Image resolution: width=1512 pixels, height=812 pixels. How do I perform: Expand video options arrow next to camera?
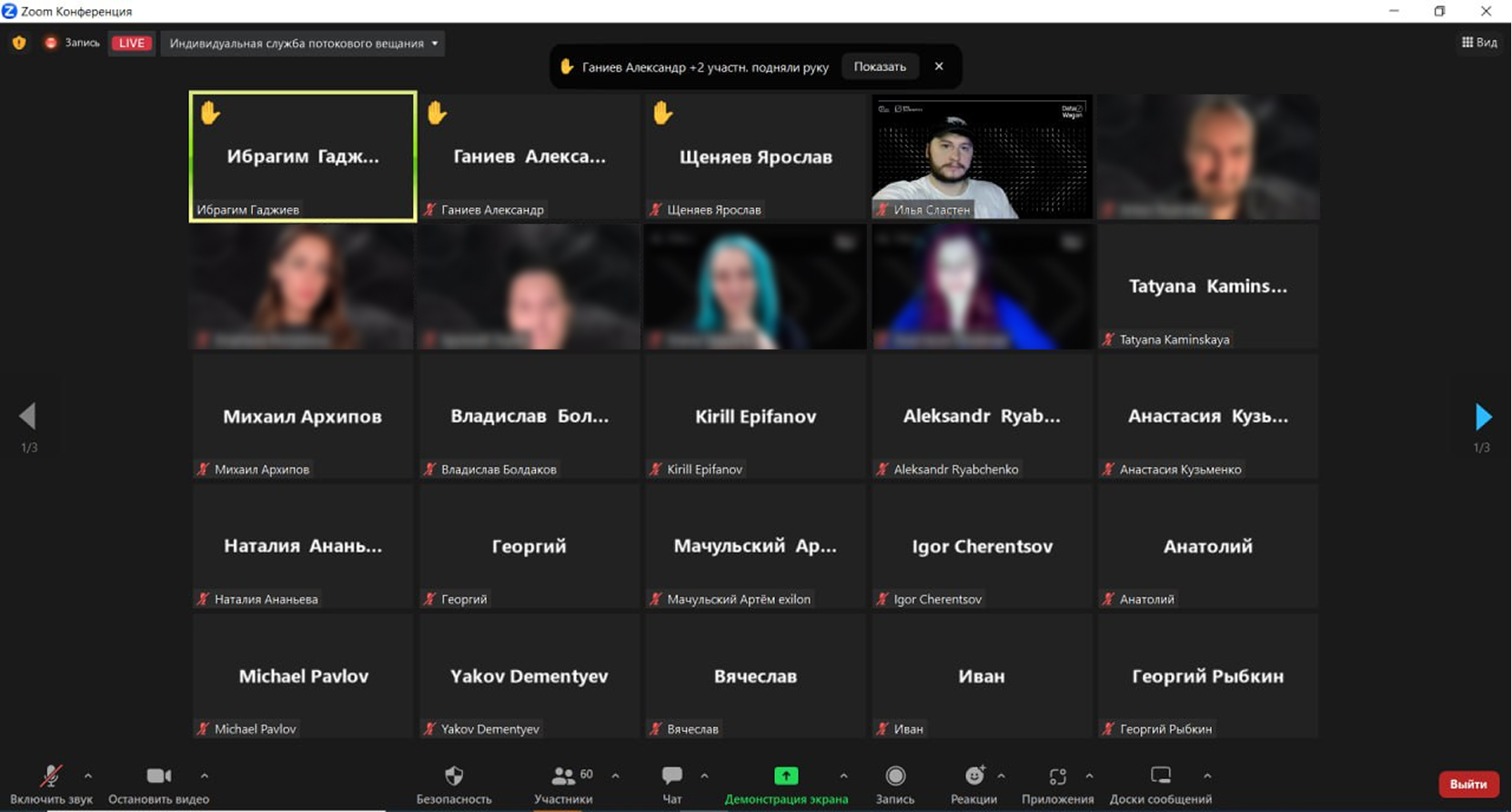click(204, 776)
